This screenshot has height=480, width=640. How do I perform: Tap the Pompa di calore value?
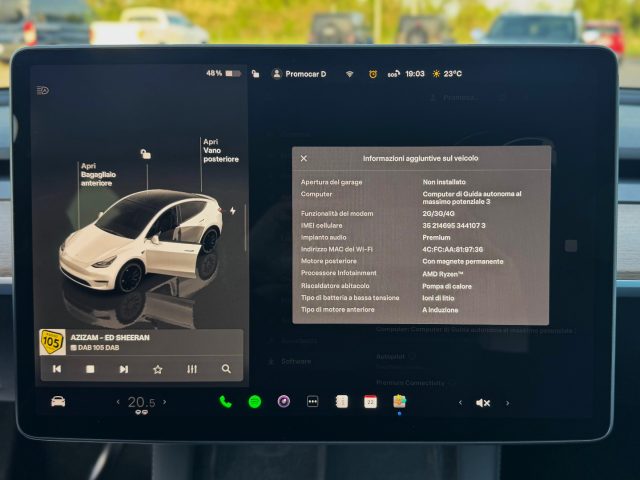tap(447, 286)
